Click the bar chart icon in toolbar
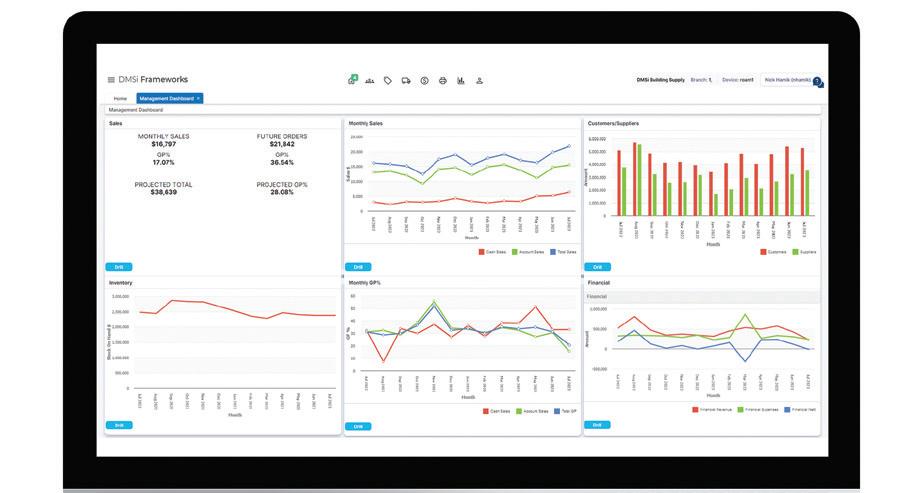This screenshot has height=493, width=918. pyautogui.click(x=461, y=81)
